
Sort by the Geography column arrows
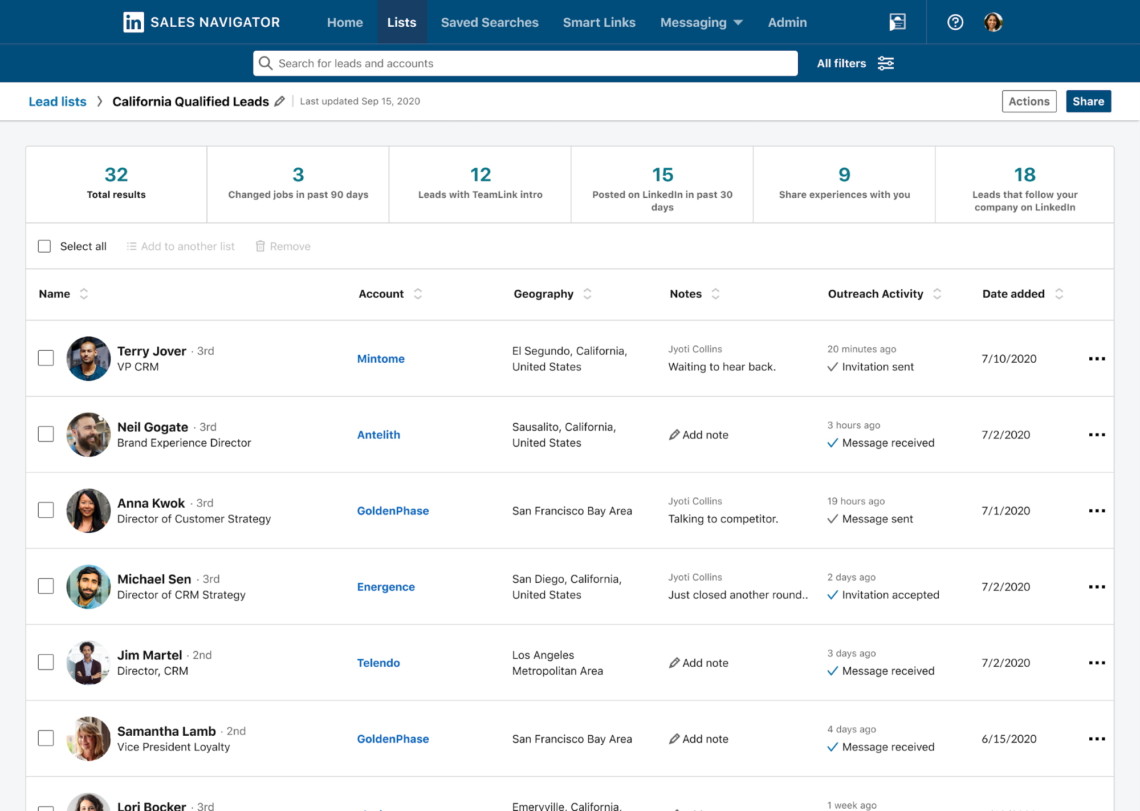[x=587, y=293]
